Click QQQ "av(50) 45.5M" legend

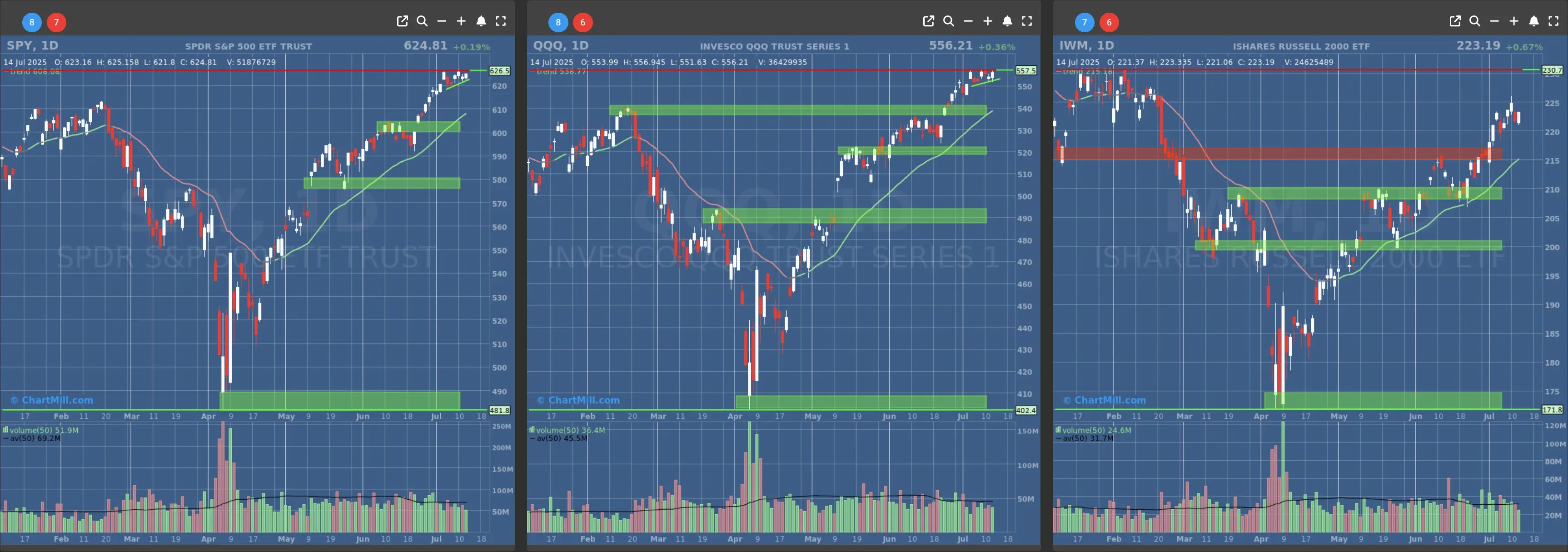[x=558, y=439]
